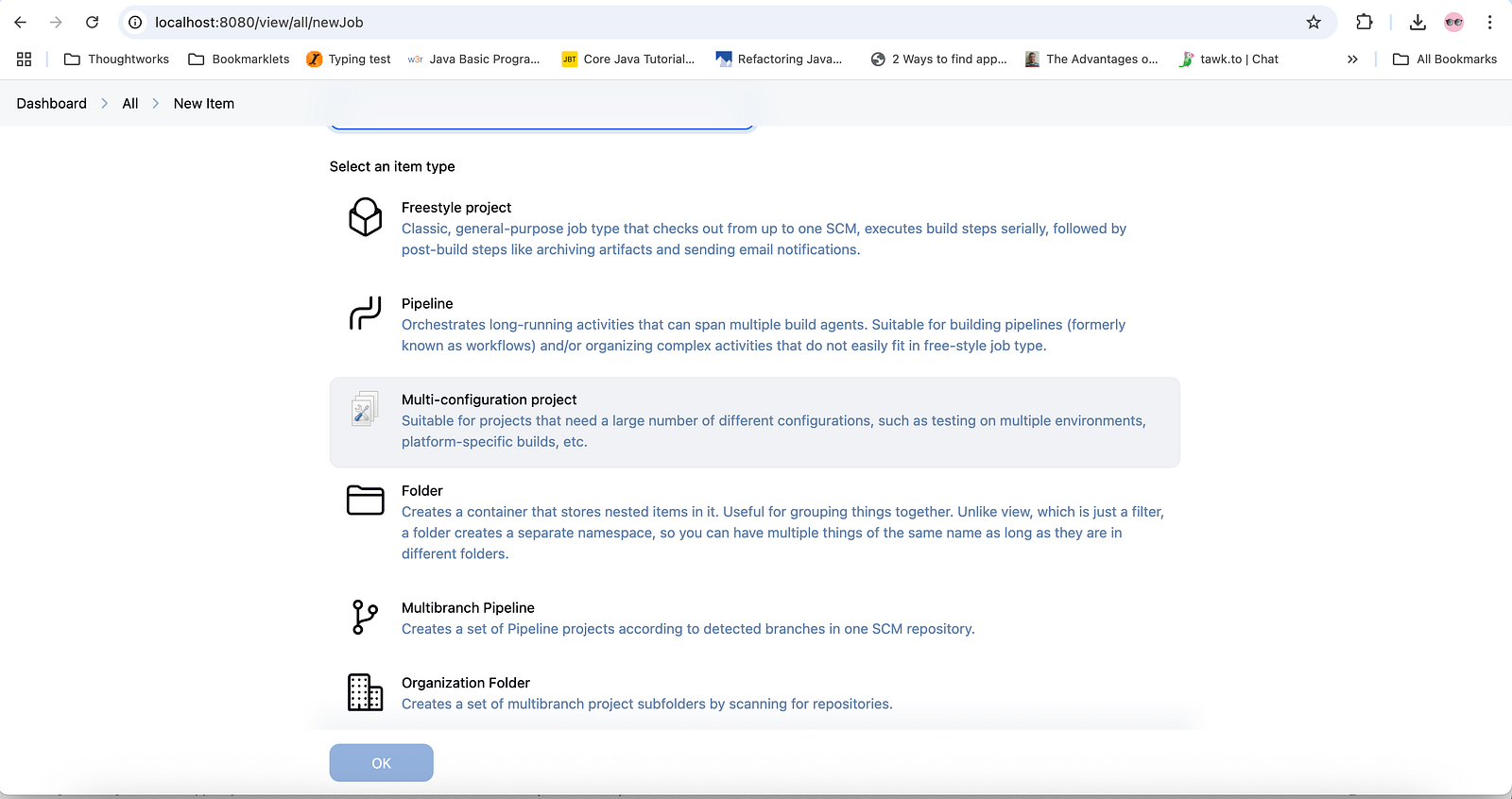Click the Multi-configuration project icon

point(366,409)
